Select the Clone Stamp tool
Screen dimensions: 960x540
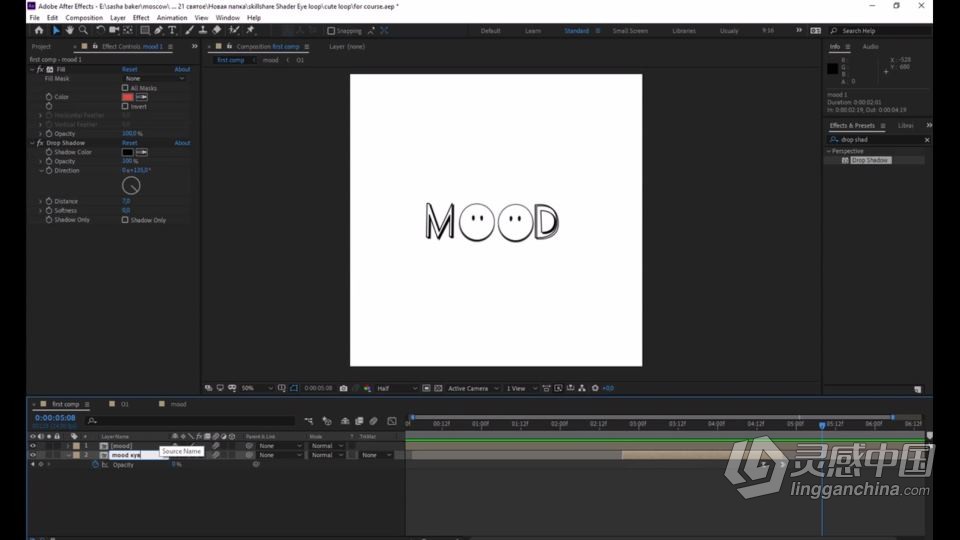(x=203, y=30)
